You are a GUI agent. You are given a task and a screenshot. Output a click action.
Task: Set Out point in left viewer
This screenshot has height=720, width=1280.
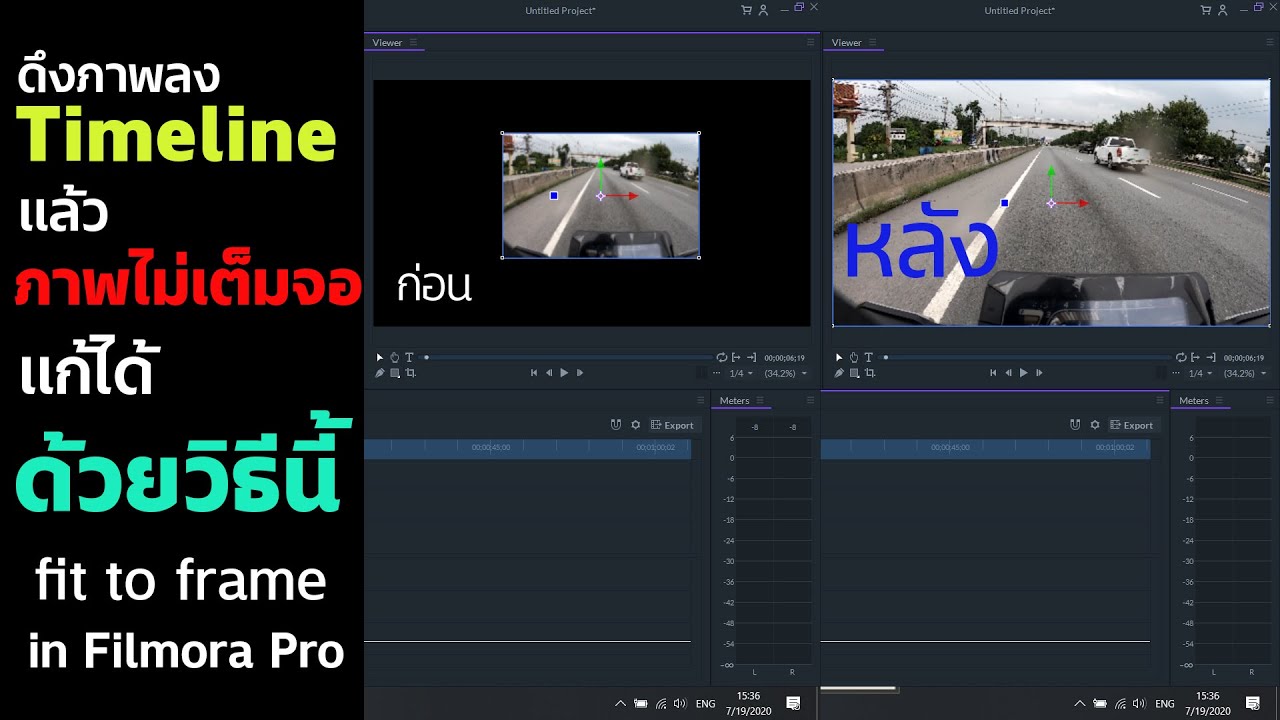(x=751, y=357)
